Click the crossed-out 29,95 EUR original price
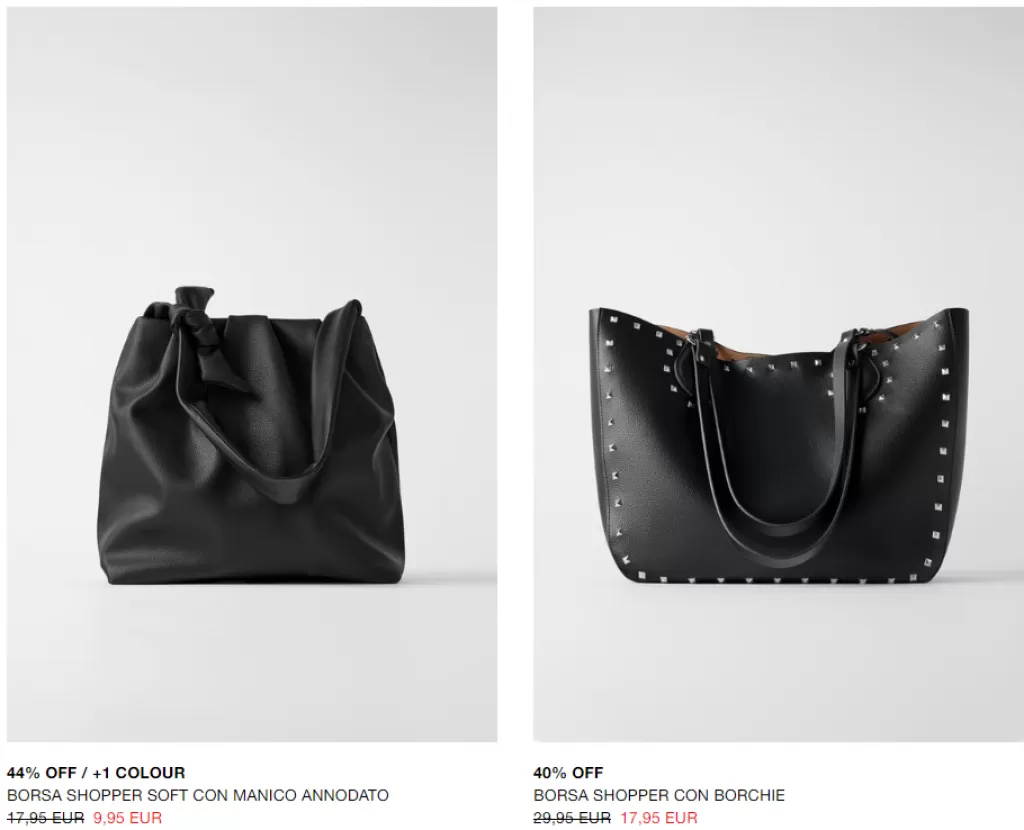This screenshot has height=830, width=1024. 572,818
